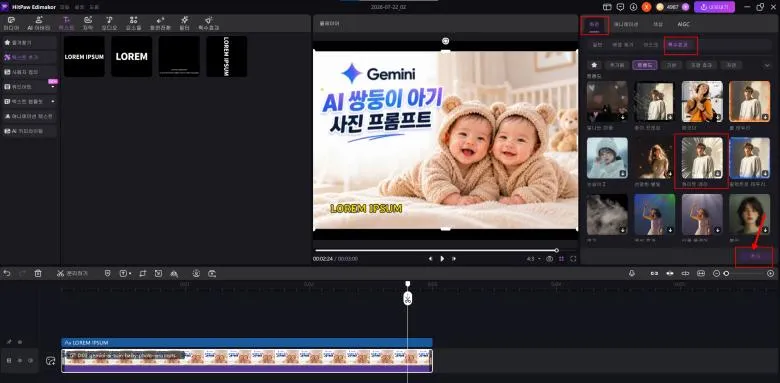The height and width of the screenshot is (383, 780).
Task: Click the Redo arrow in timeline toolbar
Action: pyautogui.click(x=22, y=273)
